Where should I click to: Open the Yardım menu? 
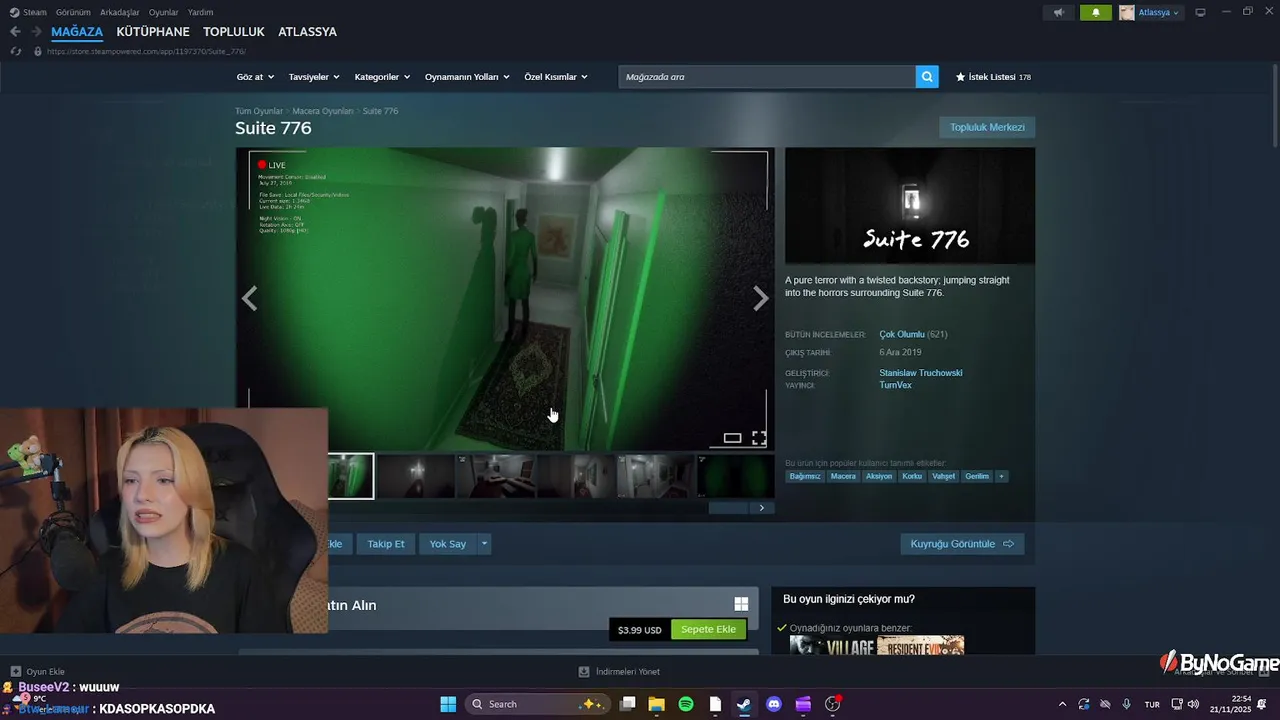[200, 12]
